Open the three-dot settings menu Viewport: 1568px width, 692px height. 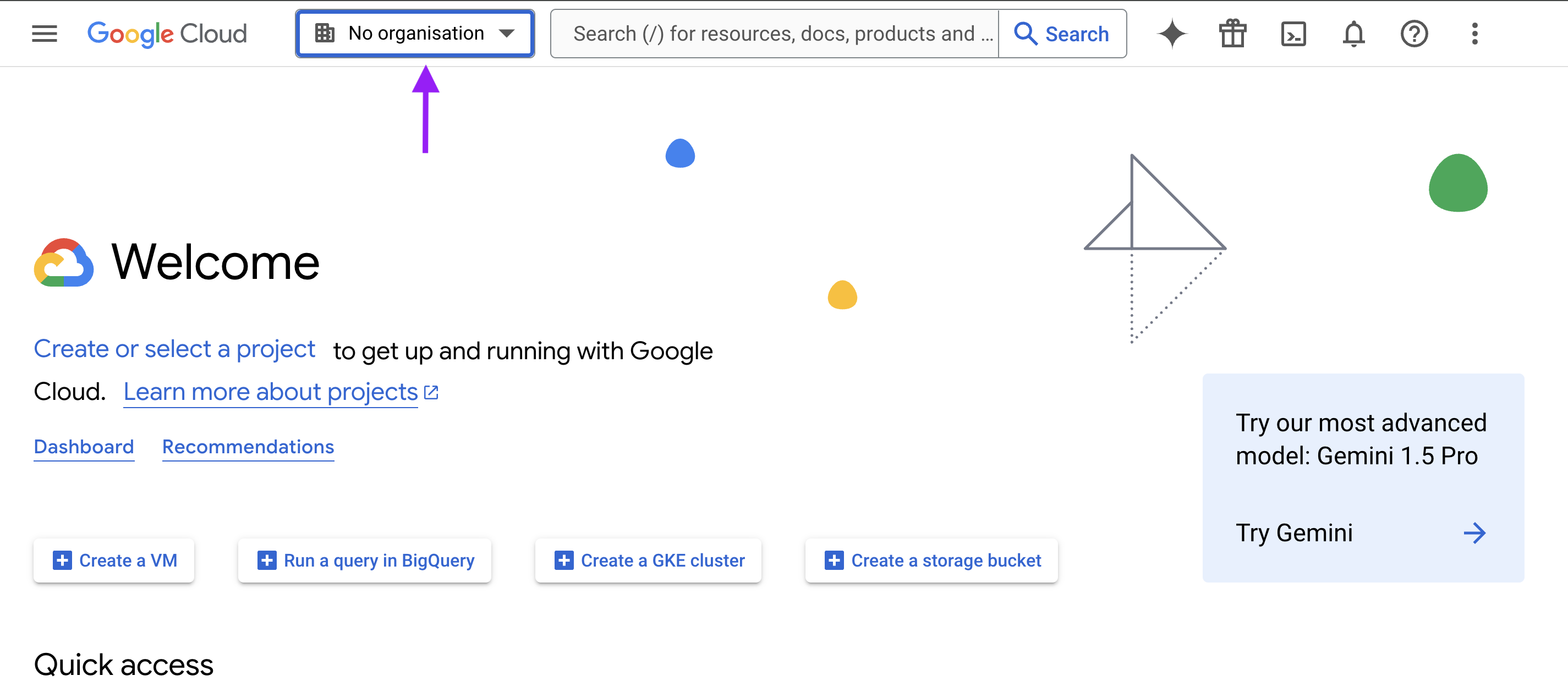point(1474,34)
